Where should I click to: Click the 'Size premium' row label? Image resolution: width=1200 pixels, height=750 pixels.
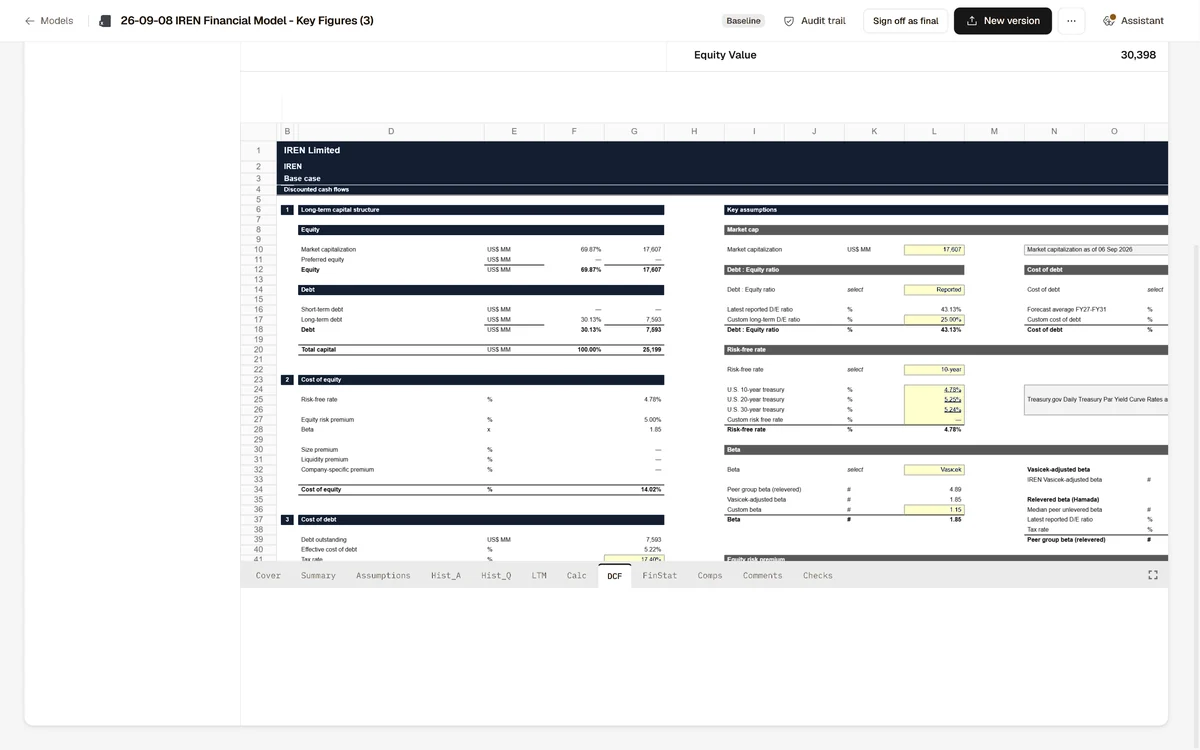319,449
